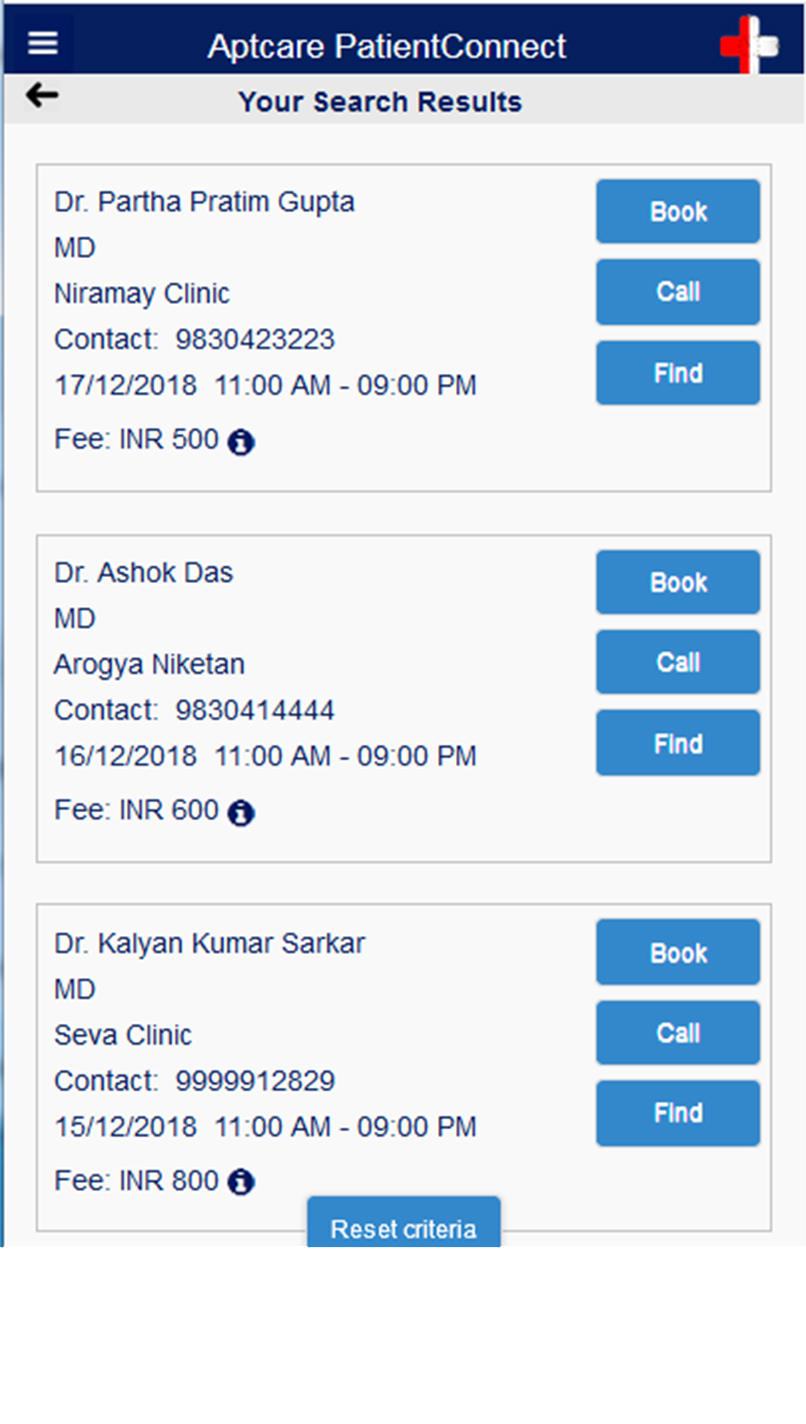Click the Your Search Results heading

click(x=380, y=102)
